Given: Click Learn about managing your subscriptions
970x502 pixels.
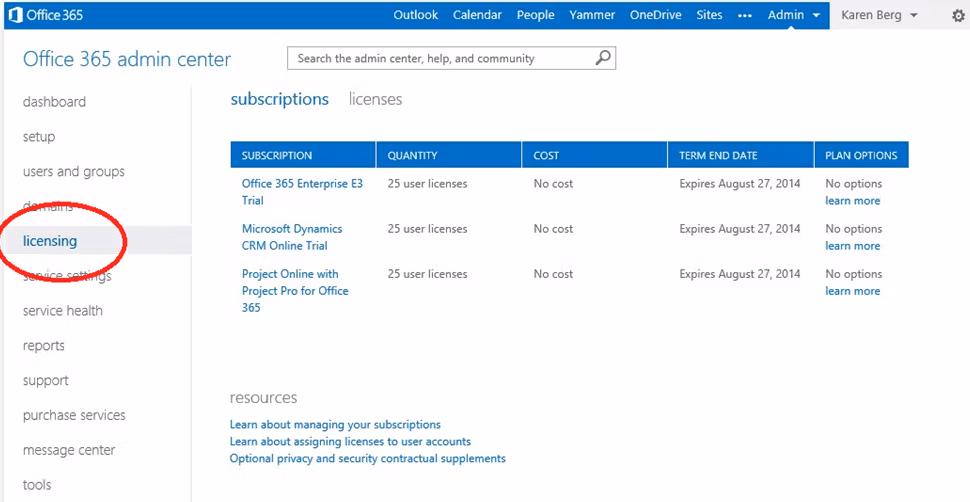Looking at the screenshot, I should (335, 424).
